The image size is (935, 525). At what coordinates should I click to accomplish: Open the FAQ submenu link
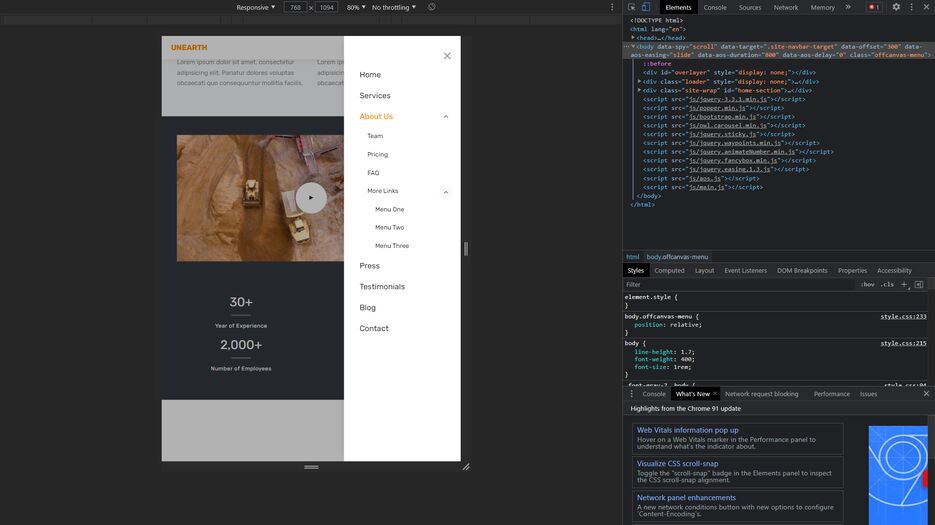tap(373, 173)
